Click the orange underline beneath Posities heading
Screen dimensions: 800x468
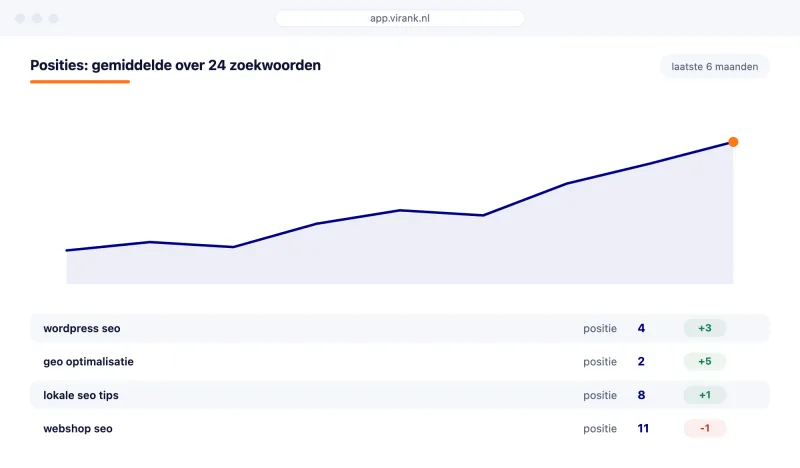pyautogui.click(x=80, y=81)
